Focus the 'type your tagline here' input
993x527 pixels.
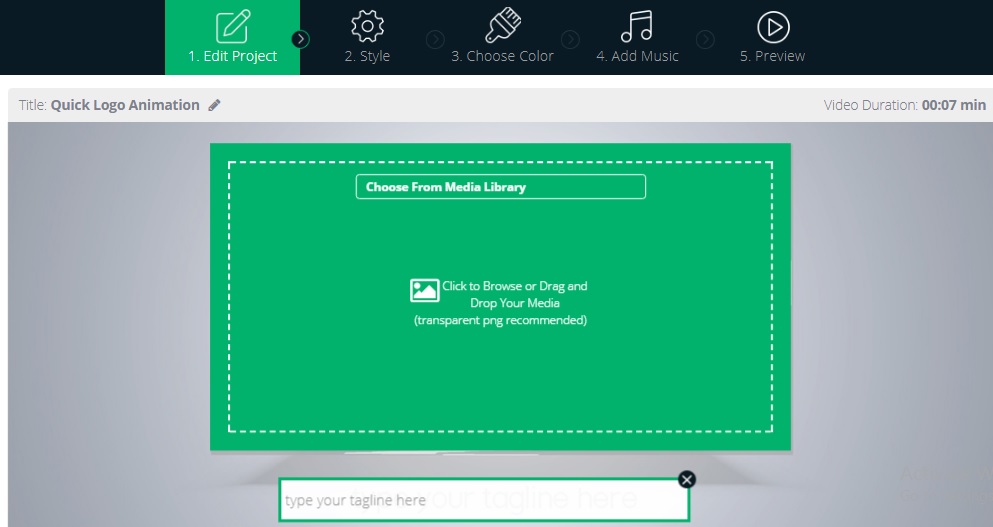coord(484,500)
